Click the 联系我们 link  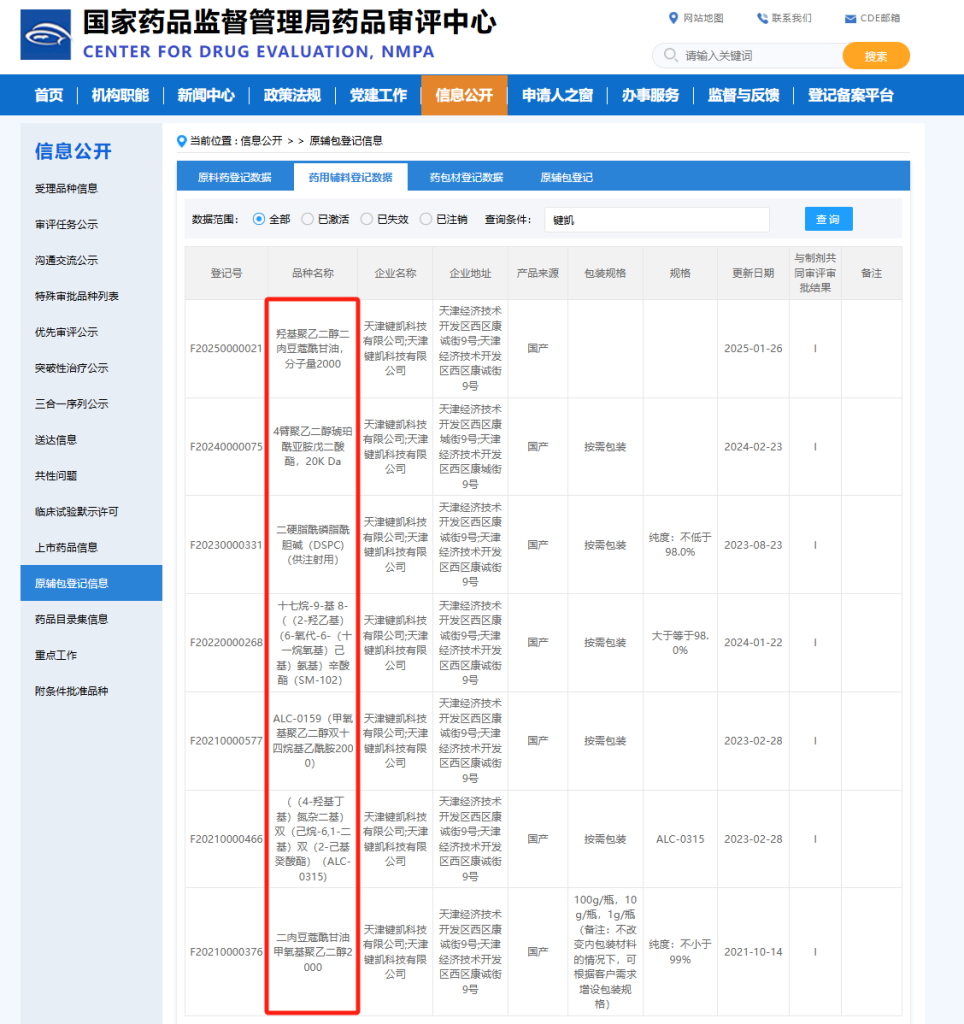[x=792, y=18]
